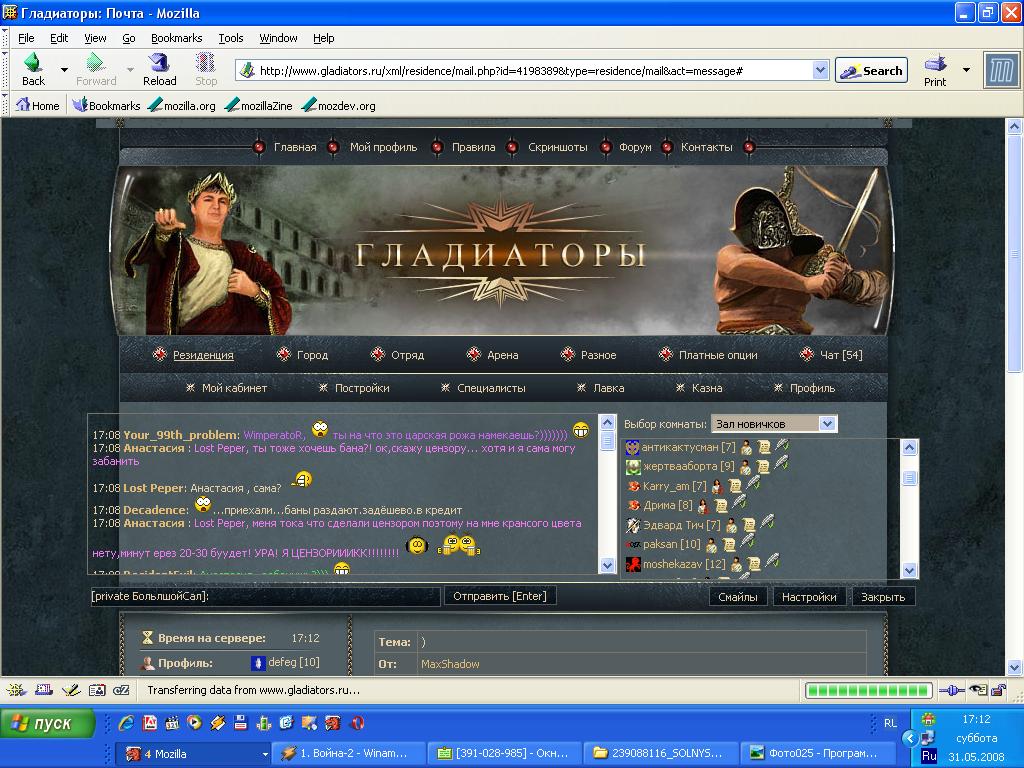
Task: Toggle the online/offline connection icon
Action: [954, 690]
